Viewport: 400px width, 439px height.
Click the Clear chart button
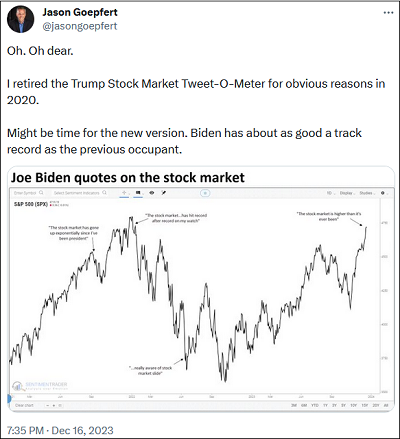pos(24,405)
